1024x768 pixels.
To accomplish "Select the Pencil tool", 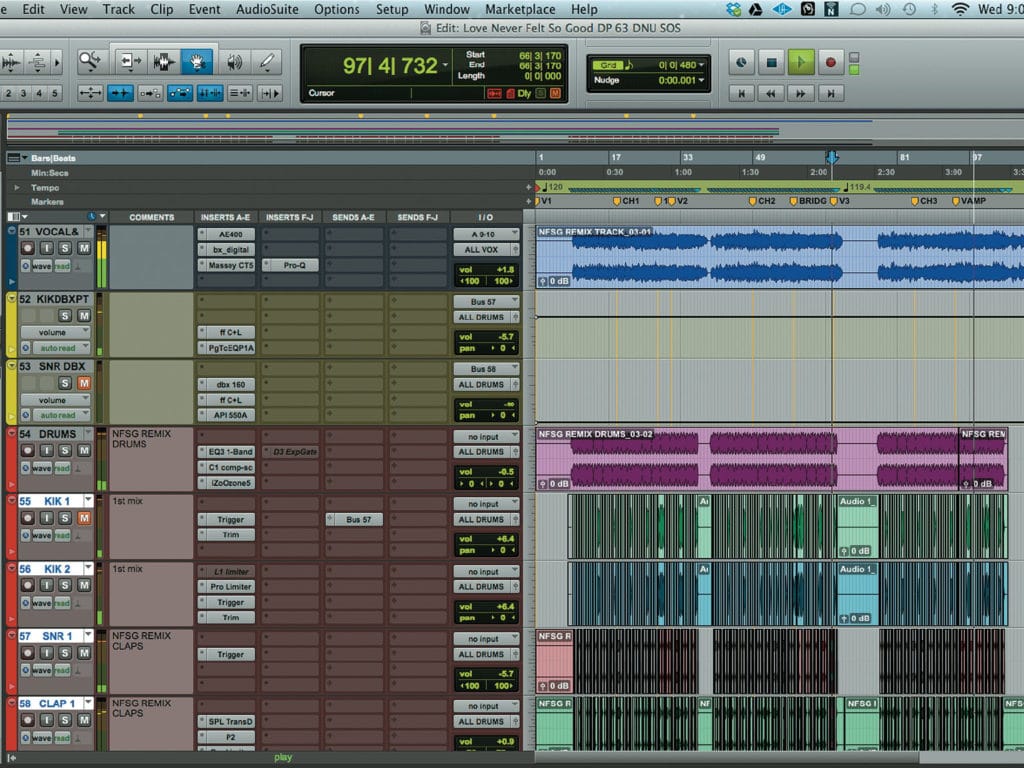I will coord(266,62).
